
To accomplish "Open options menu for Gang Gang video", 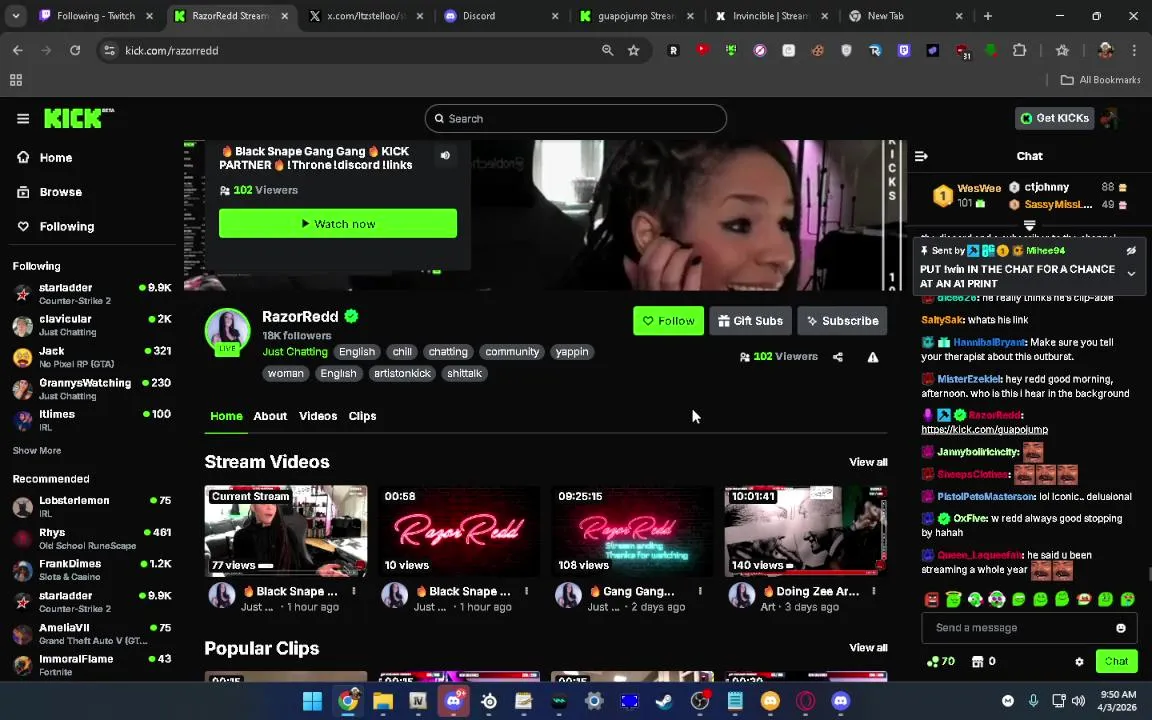I will click(x=700, y=591).
